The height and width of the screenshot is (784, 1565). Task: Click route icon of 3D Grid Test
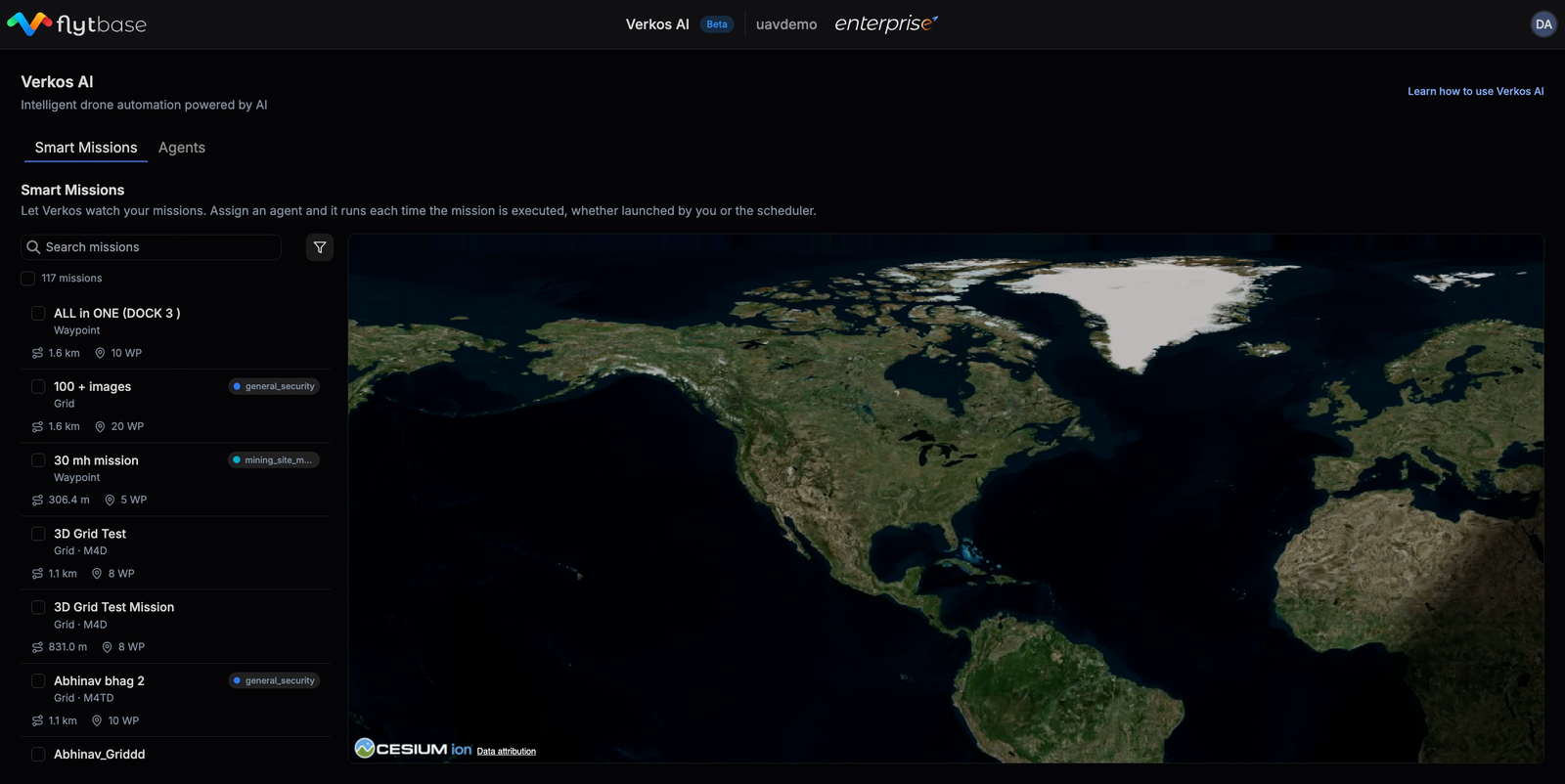(37, 574)
